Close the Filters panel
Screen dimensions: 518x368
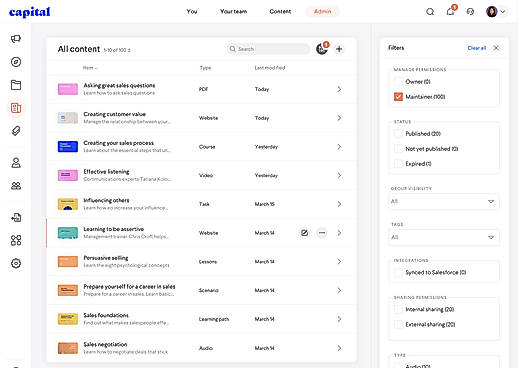click(x=496, y=48)
